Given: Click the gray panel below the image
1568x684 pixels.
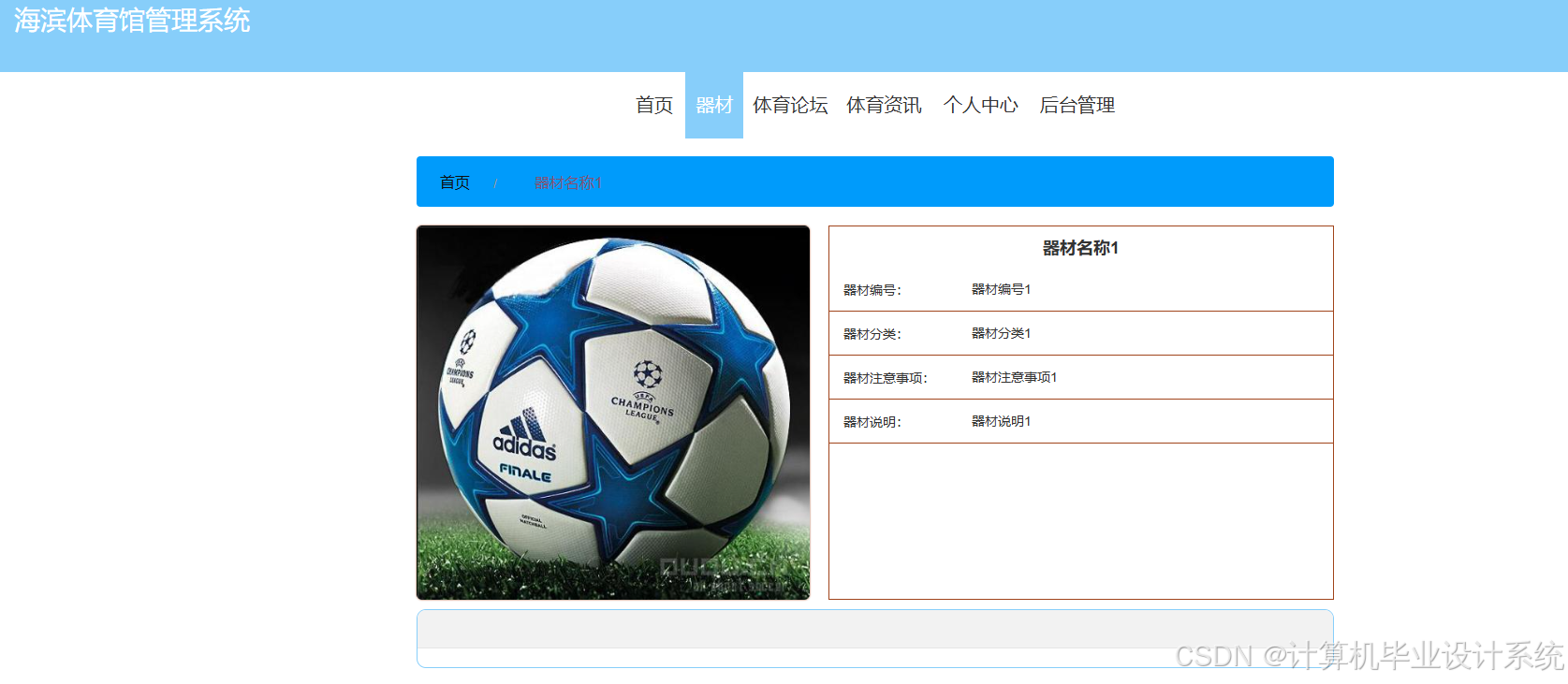Looking at the screenshot, I should click(x=875, y=630).
